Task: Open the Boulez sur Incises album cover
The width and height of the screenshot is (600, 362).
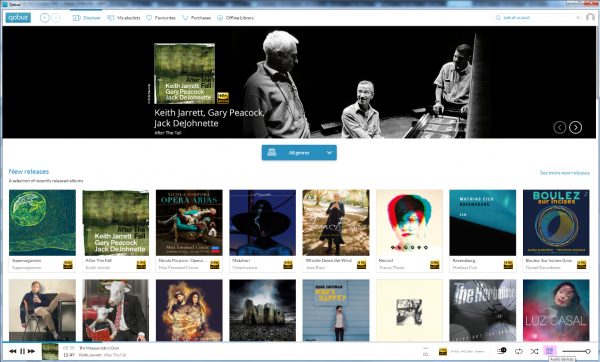Action: [x=556, y=223]
